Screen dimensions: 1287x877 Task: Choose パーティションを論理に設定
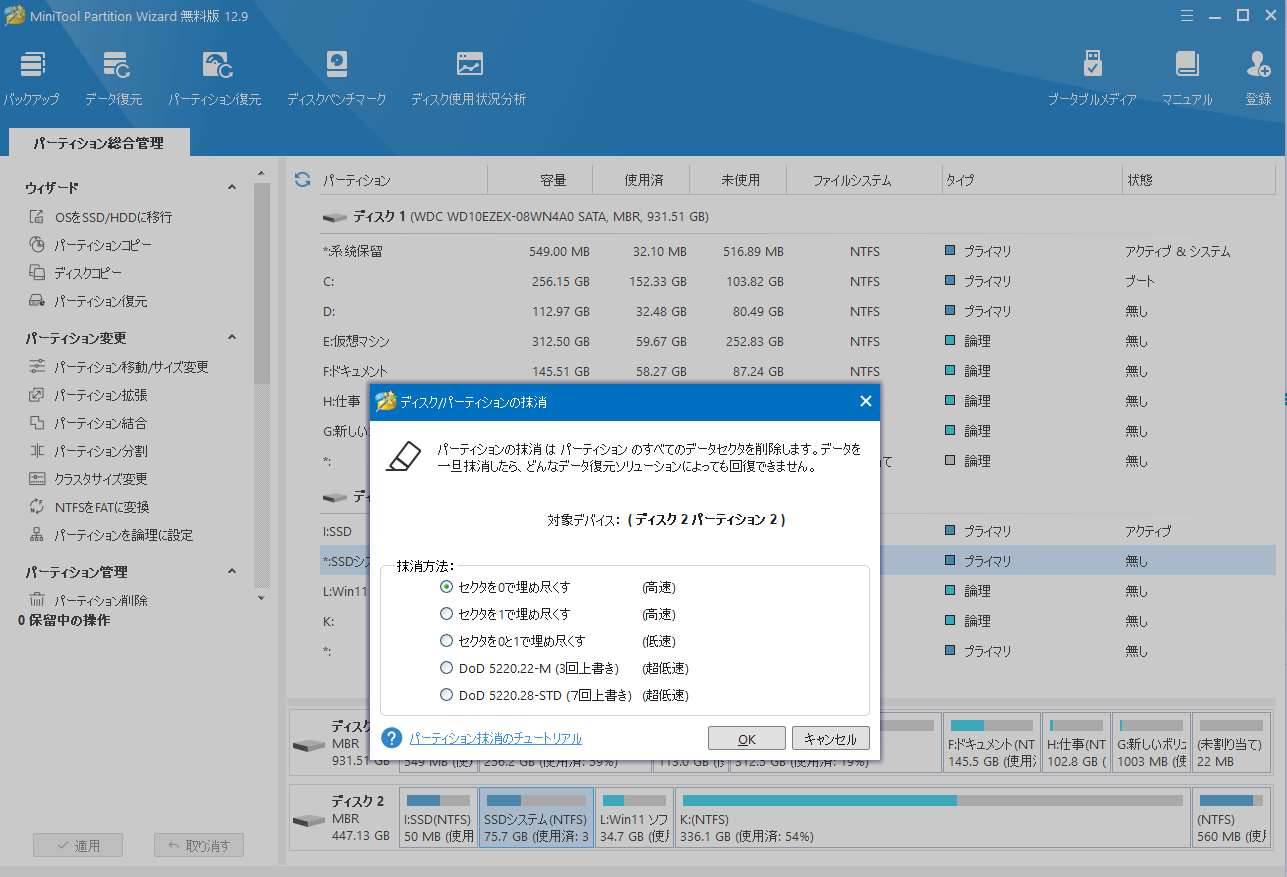[111, 535]
